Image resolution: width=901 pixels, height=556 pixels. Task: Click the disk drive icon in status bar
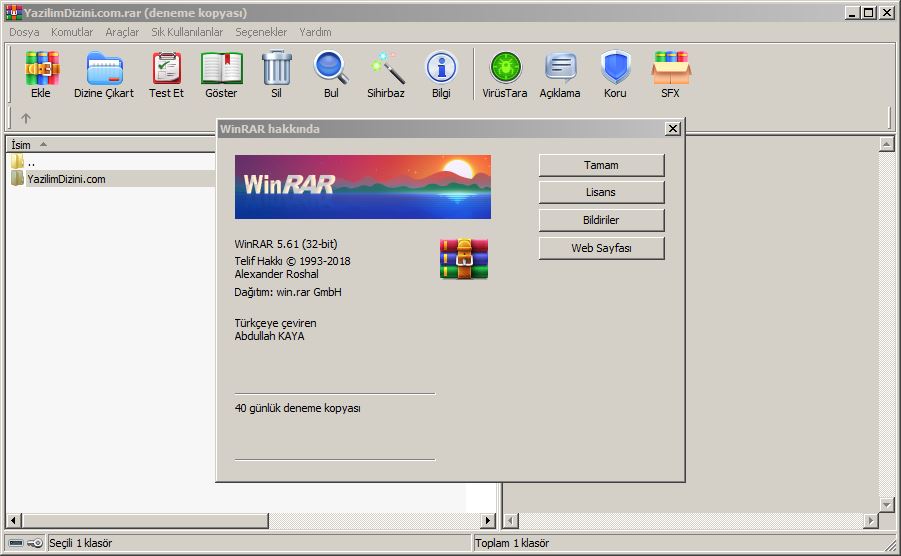[x=17, y=543]
